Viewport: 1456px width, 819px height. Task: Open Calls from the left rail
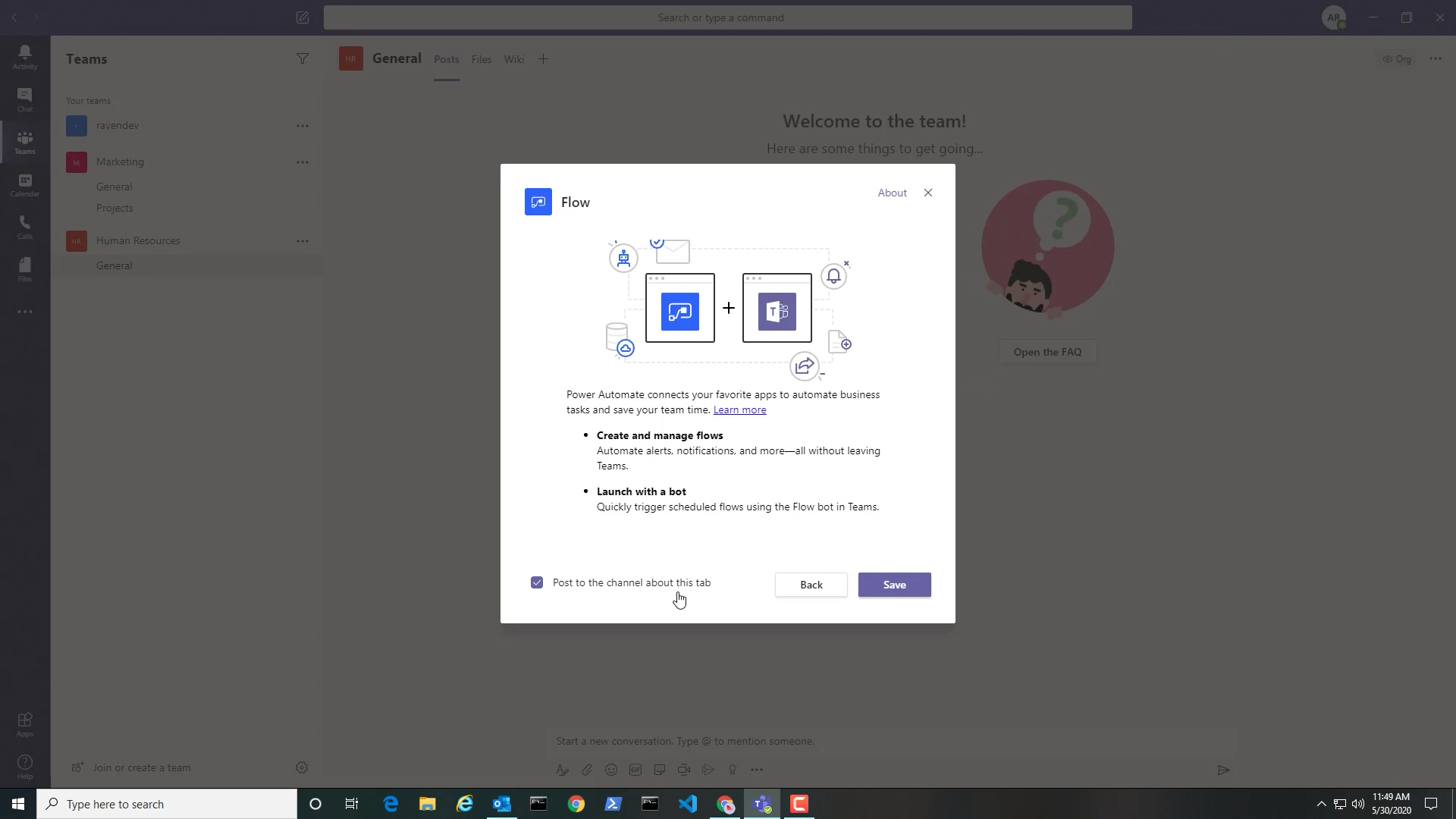click(x=25, y=227)
